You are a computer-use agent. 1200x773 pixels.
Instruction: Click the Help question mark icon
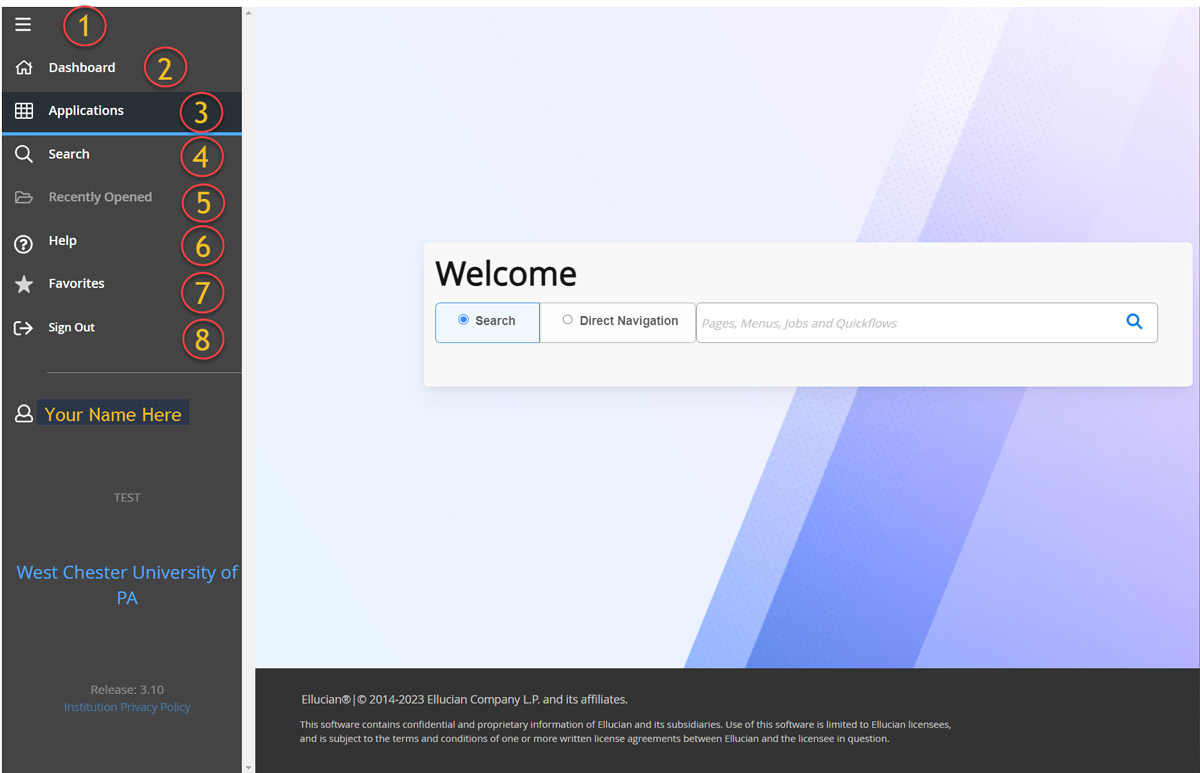point(24,242)
